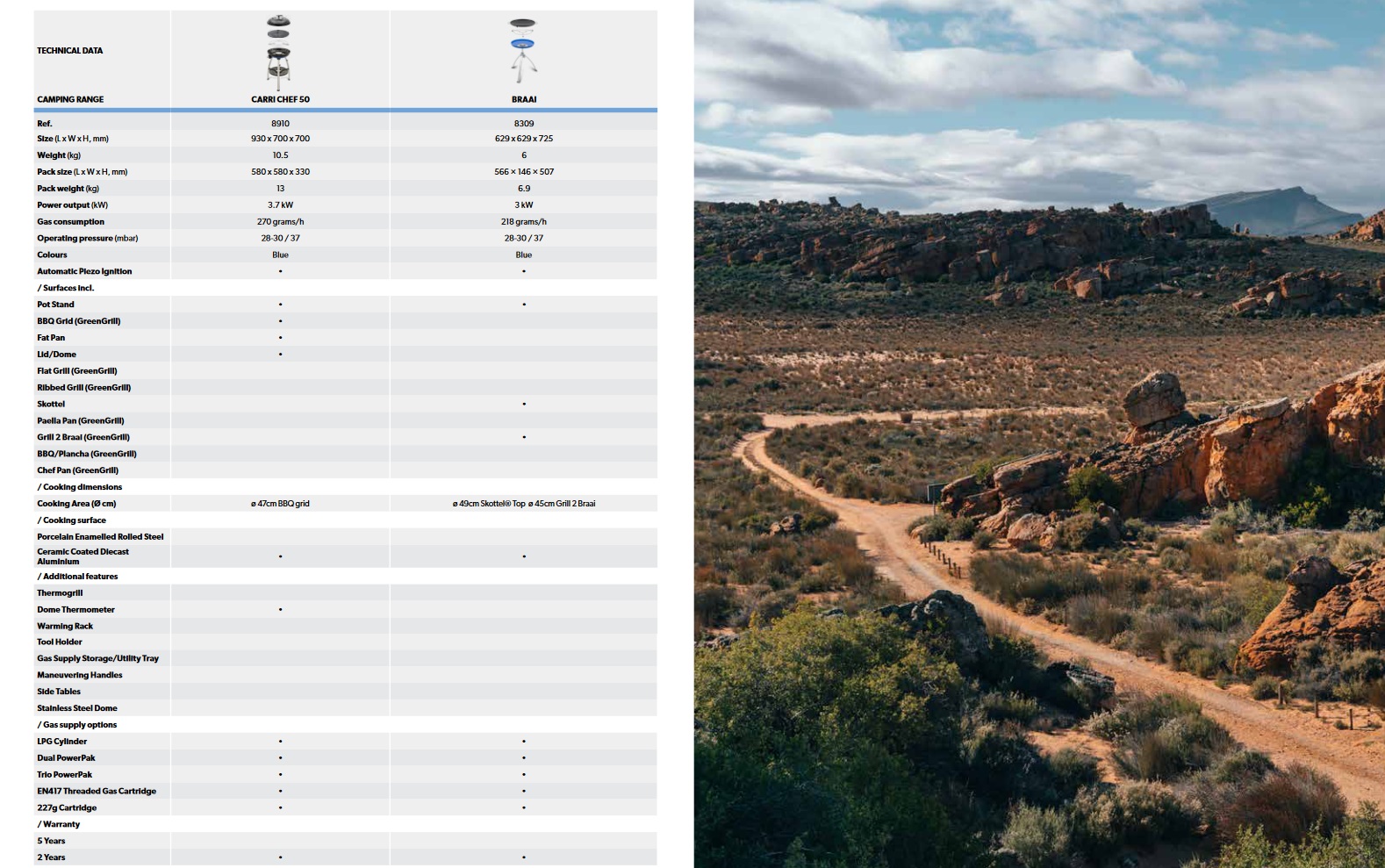Select the power output '3.7 kW'
Screen dimensions: 1385x868
tap(280, 205)
